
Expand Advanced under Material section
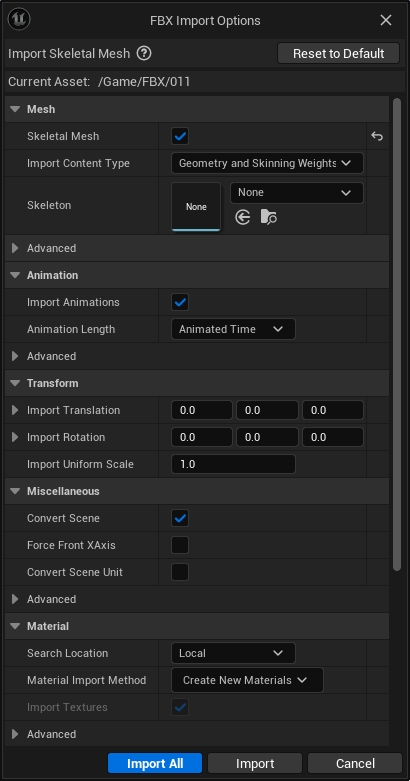(x=15, y=734)
